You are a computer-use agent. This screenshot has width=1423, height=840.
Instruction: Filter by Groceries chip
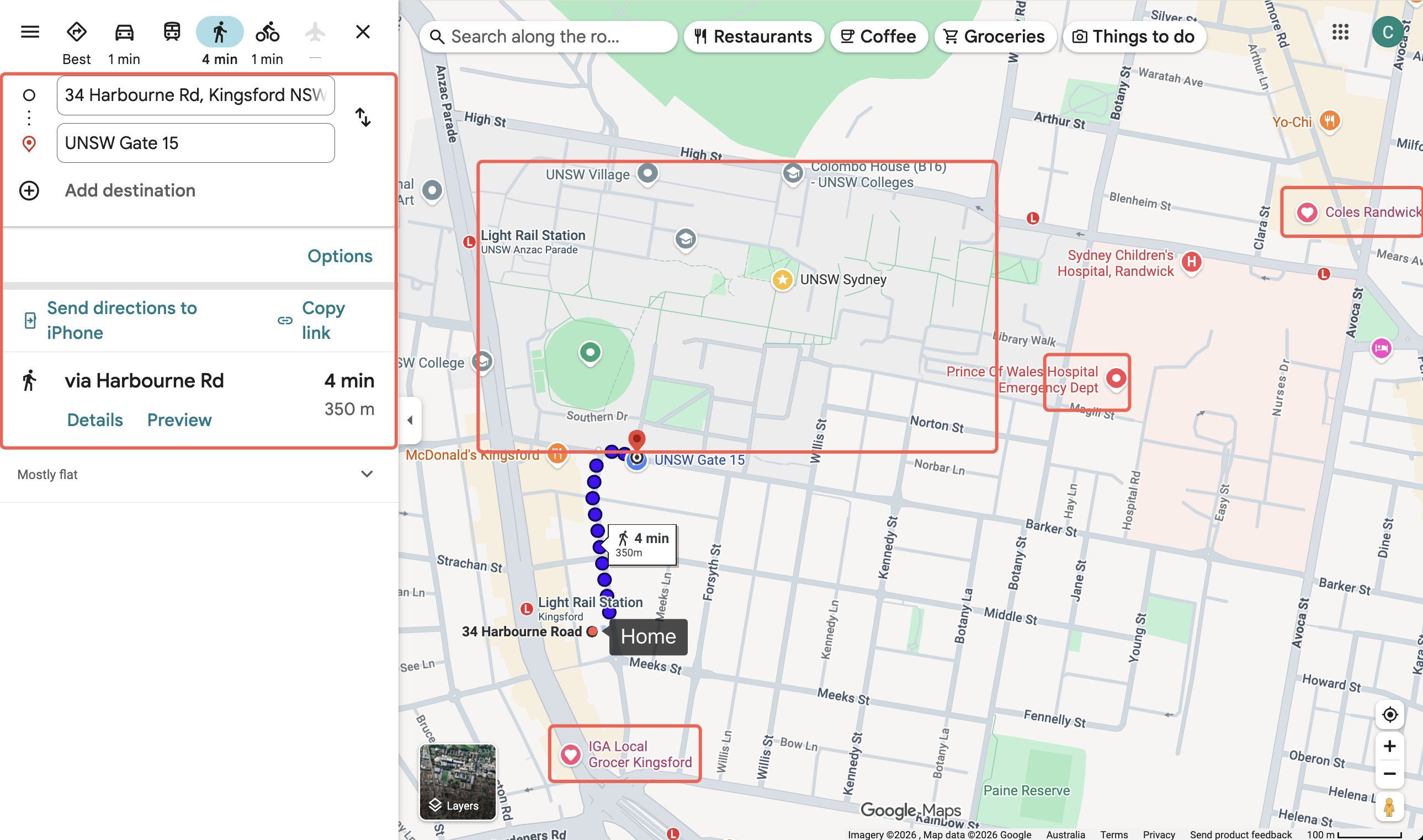[995, 37]
